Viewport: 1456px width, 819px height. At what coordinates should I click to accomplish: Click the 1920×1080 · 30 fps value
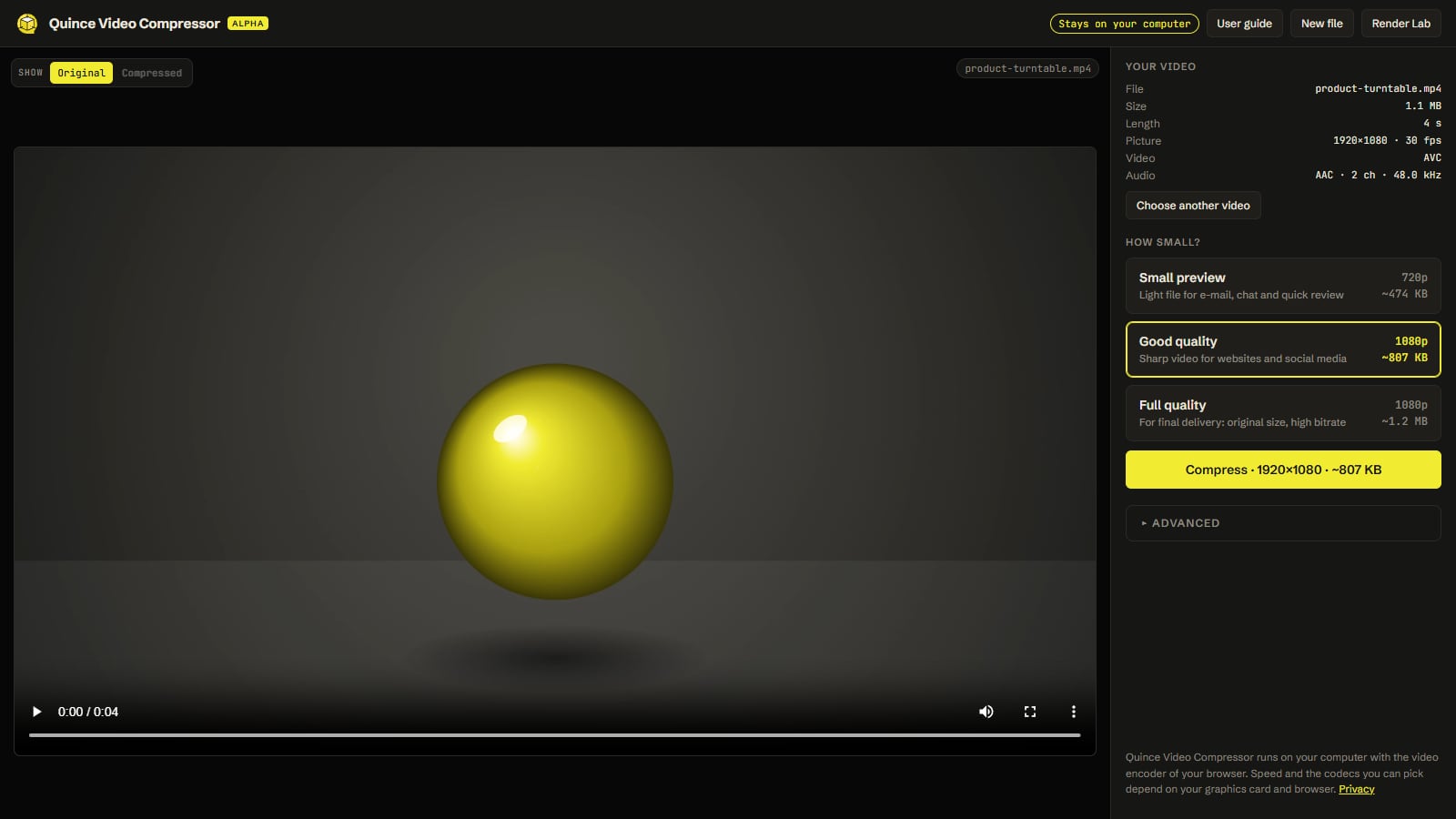click(1387, 140)
